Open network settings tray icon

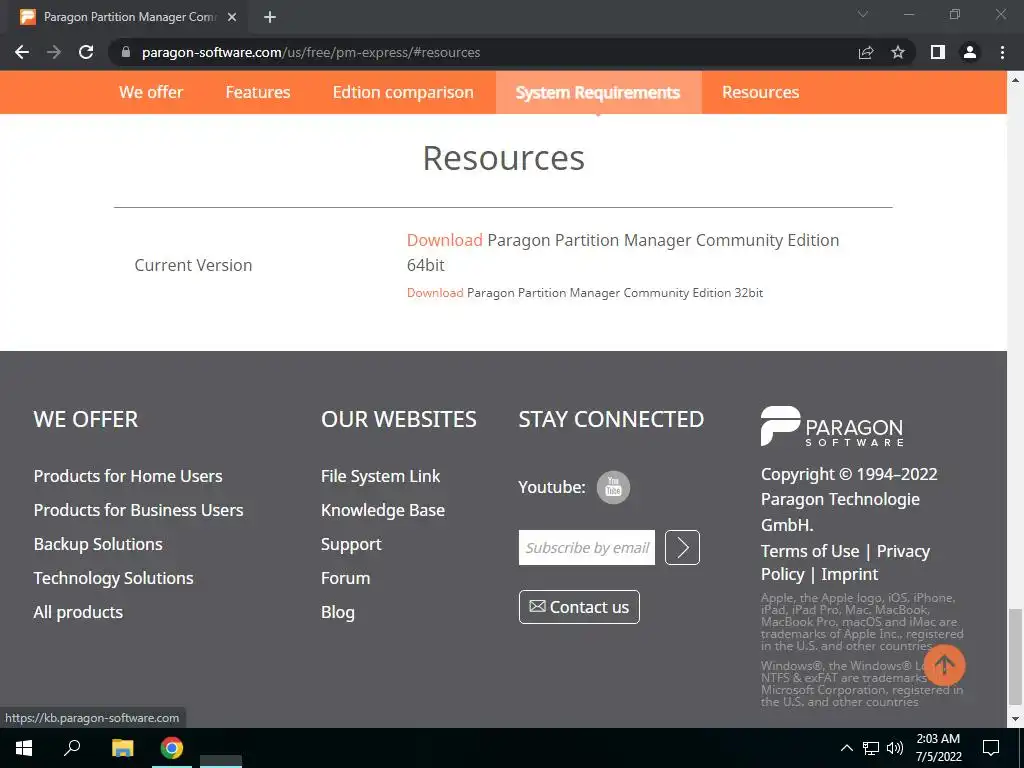pyautogui.click(x=871, y=748)
